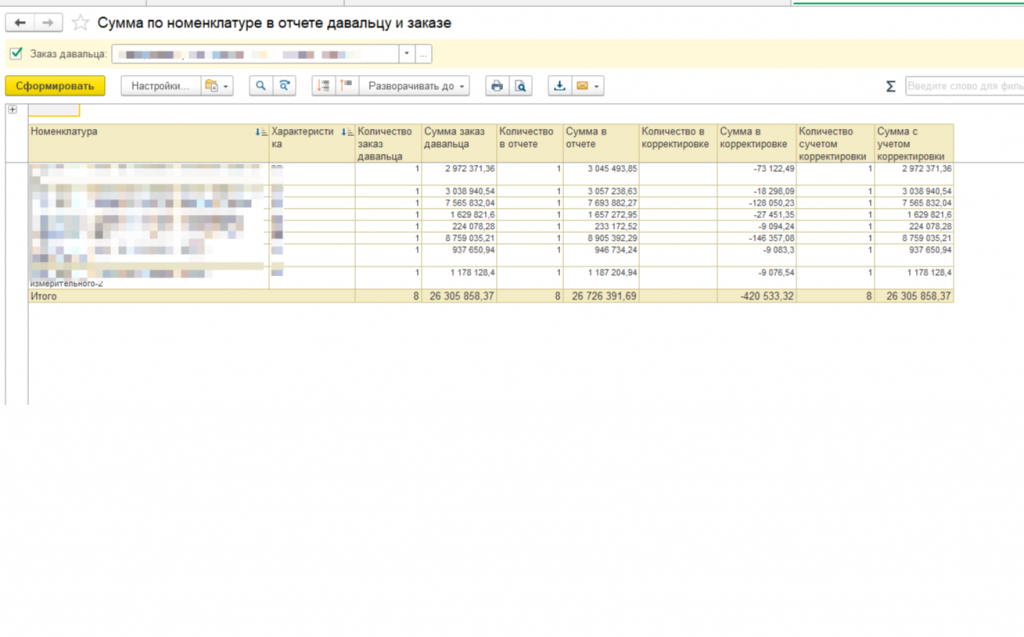1024x637 pixels.
Task: Click the sort icon in Характеристика header
Action: pyautogui.click(x=347, y=132)
